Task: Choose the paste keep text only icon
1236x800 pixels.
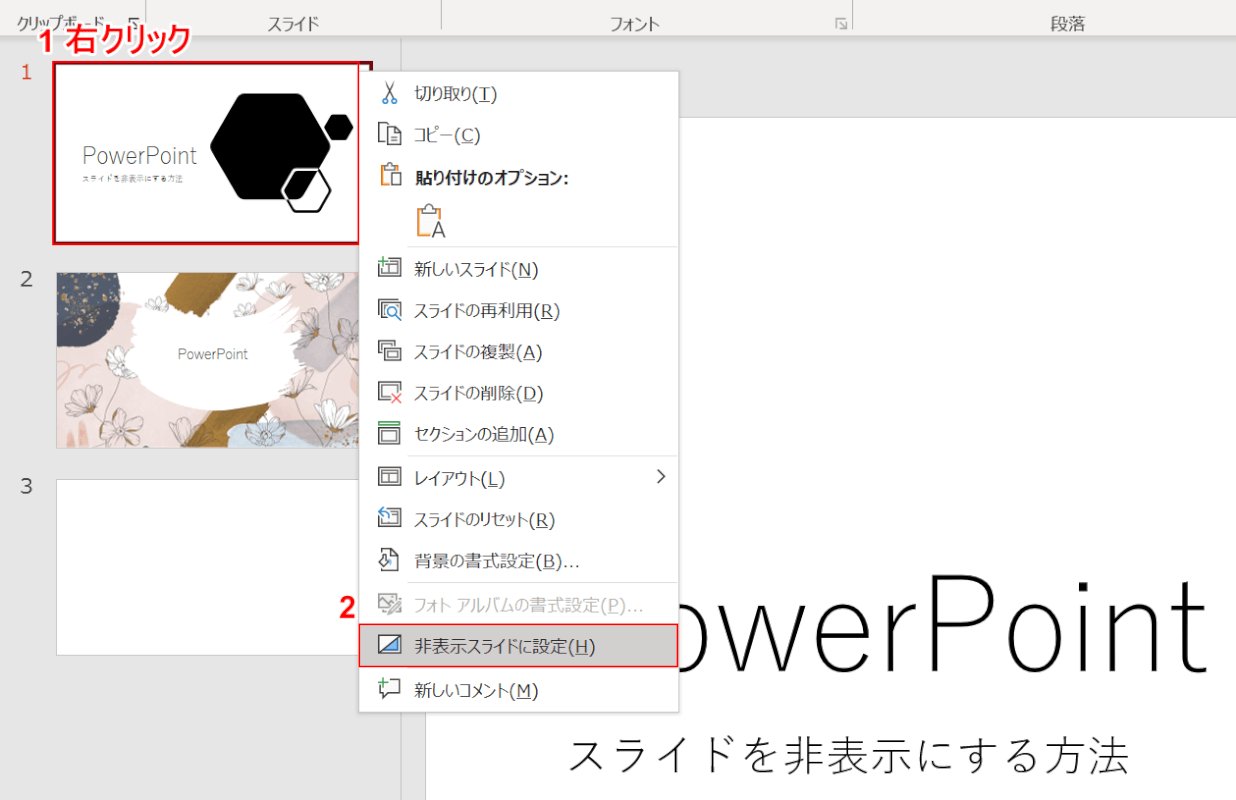Action: coord(430,221)
